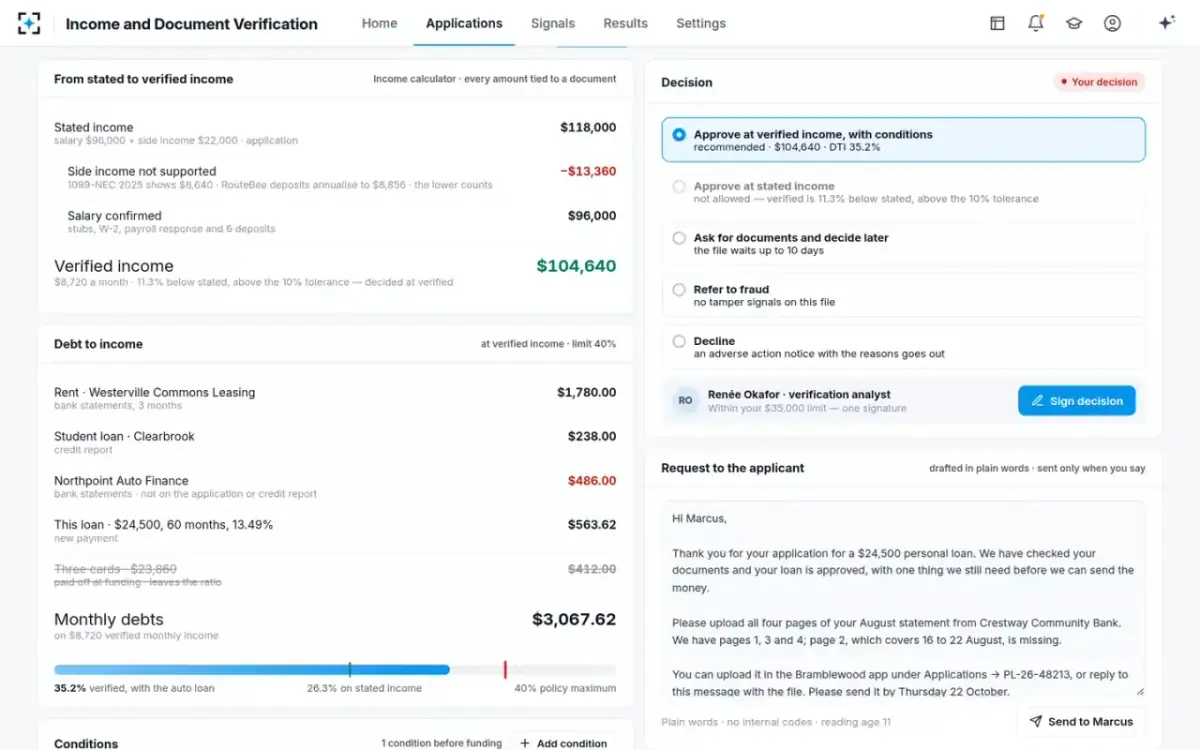Click the RO analyst avatar
The height and width of the screenshot is (750, 1200).
[685, 401]
